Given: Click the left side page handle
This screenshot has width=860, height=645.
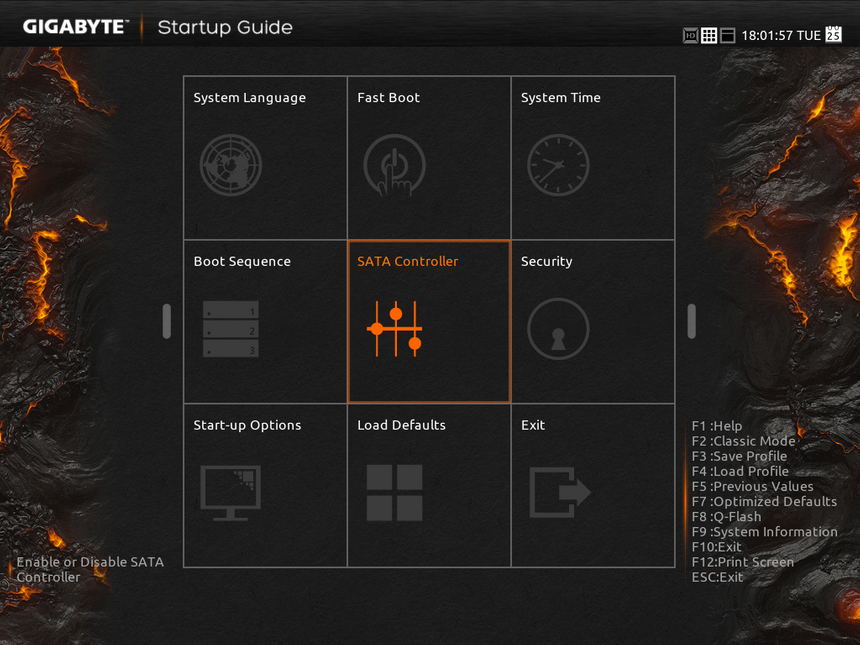Looking at the screenshot, I should point(167,321).
